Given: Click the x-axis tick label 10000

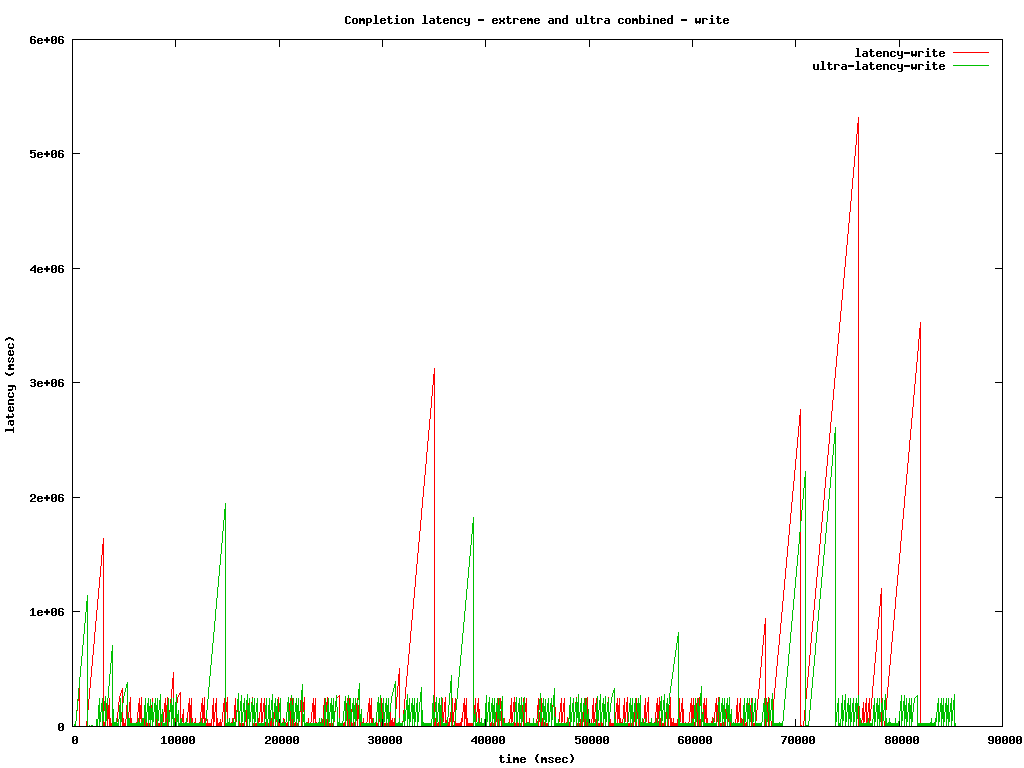Looking at the screenshot, I should pyautogui.click(x=178, y=740).
